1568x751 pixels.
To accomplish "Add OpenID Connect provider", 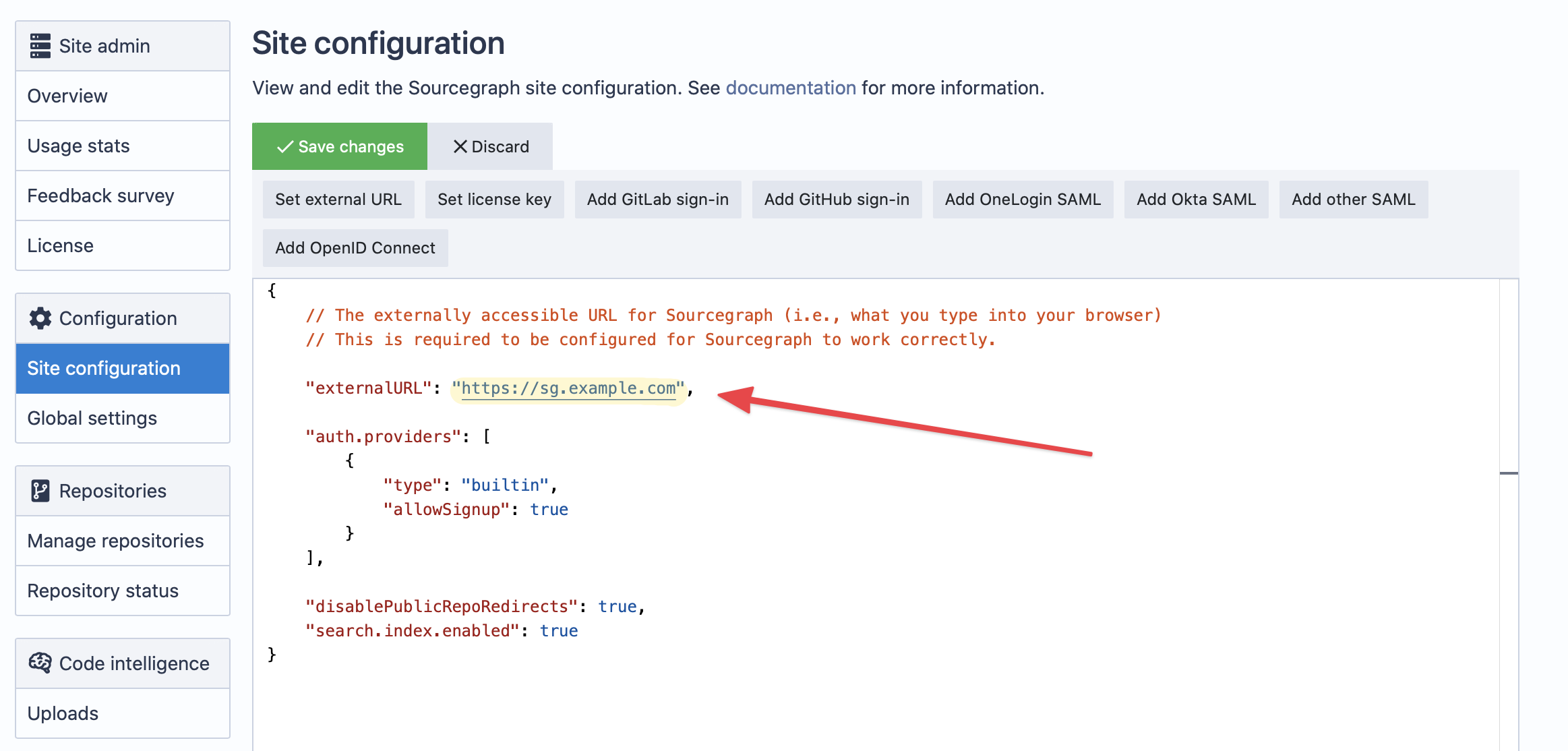I will (355, 248).
